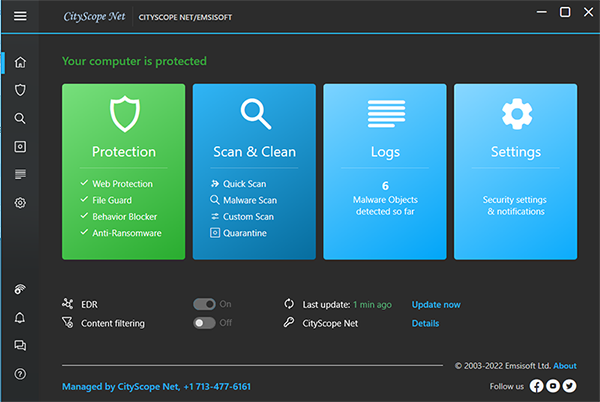Click 'Last update: 1 min ago' text
Screen dimensions: 600x402
(x=347, y=304)
